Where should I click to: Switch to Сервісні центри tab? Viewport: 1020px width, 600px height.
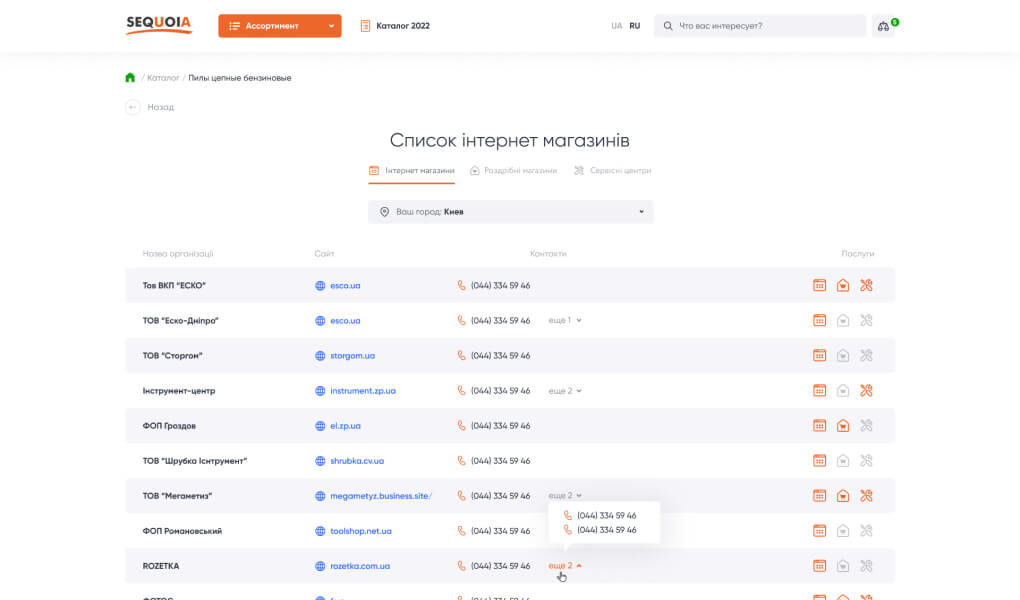coord(612,171)
